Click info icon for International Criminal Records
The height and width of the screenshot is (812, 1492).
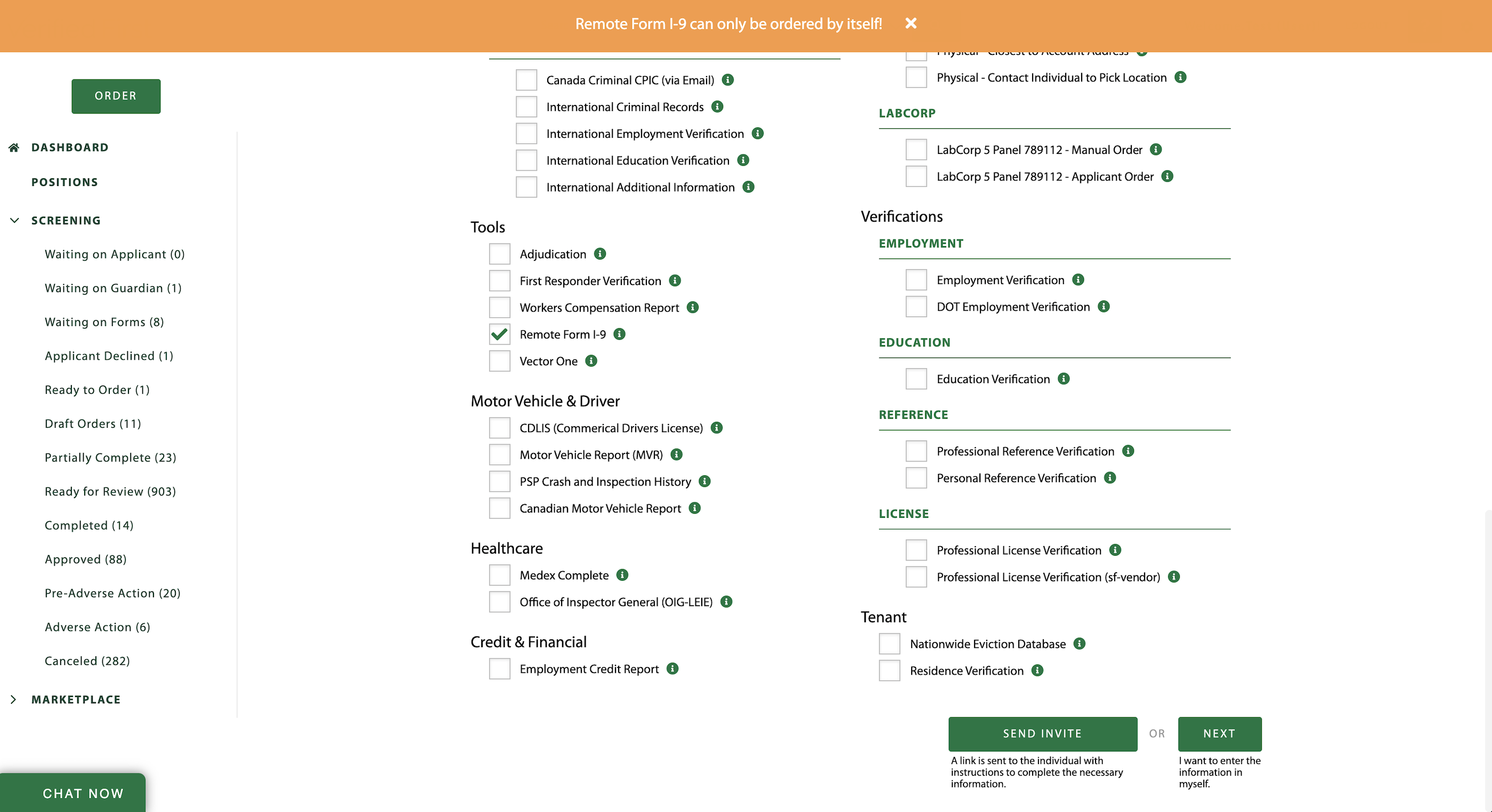pyautogui.click(x=718, y=107)
